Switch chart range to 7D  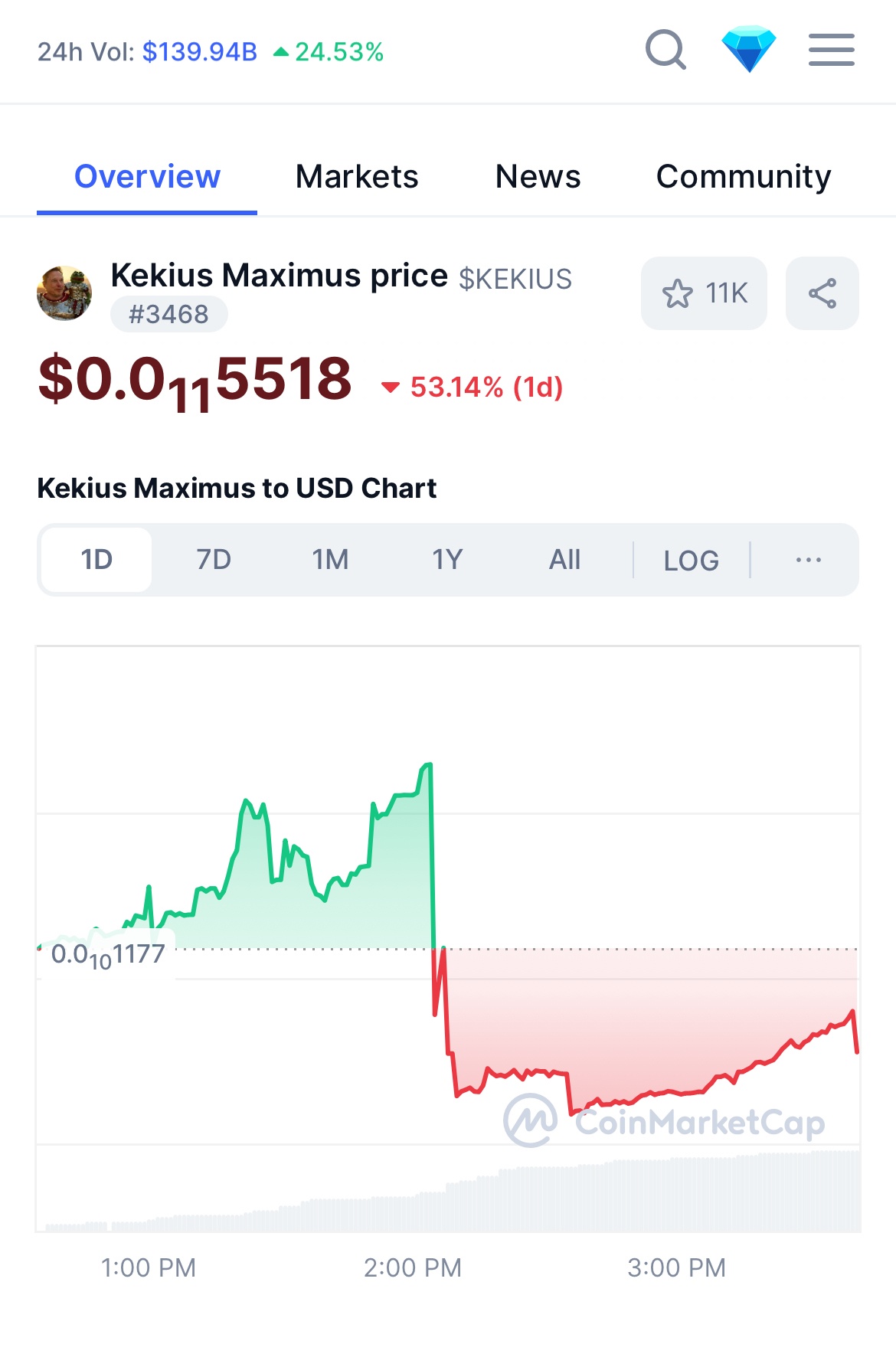point(214,560)
